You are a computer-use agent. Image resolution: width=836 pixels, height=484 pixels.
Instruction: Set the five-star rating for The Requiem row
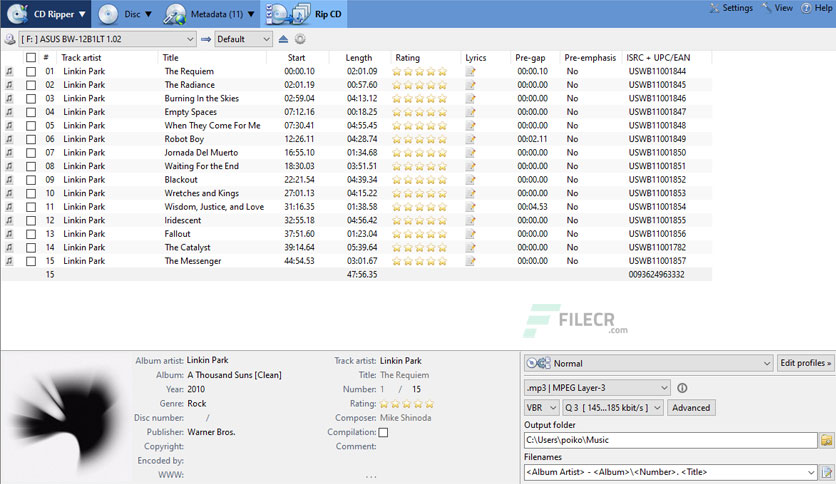coord(420,71)
